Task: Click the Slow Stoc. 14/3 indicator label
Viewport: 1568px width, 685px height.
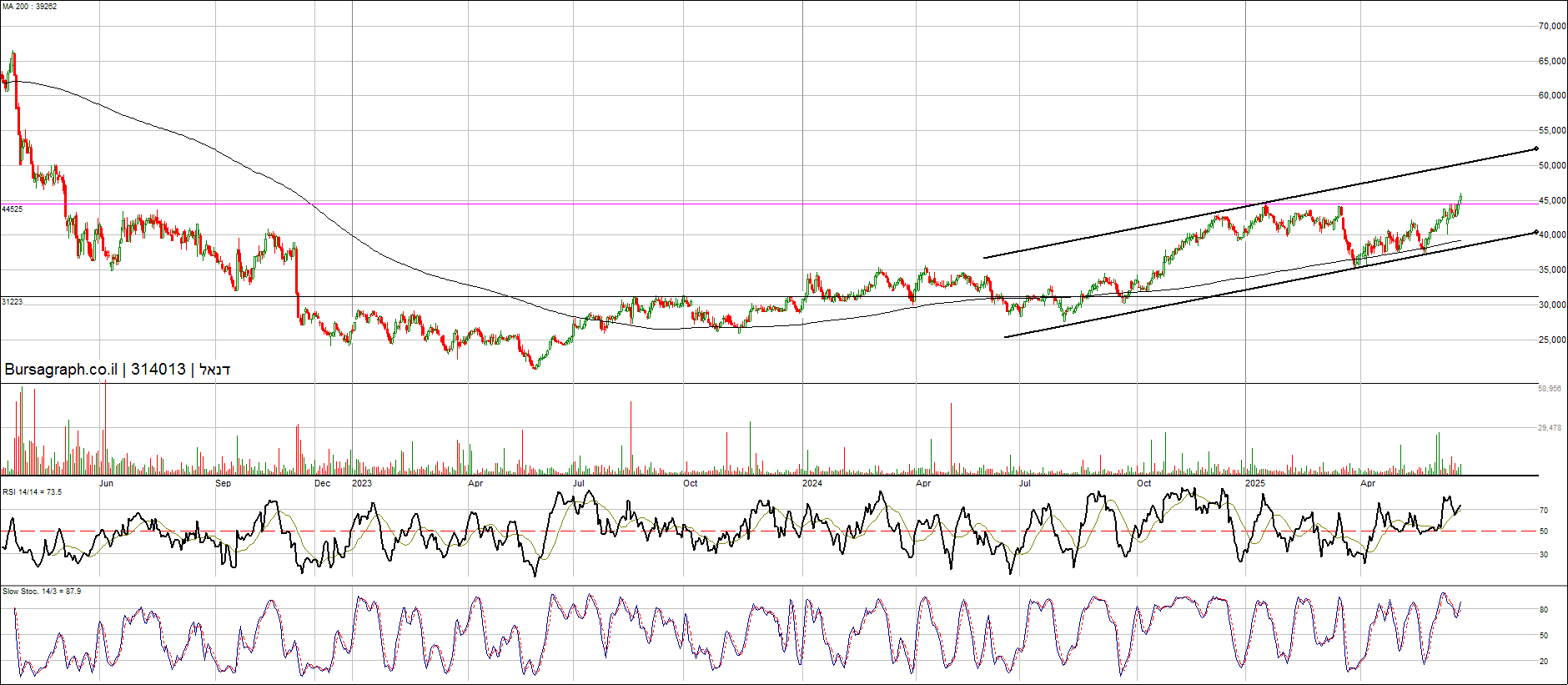Action: (42, 592)
